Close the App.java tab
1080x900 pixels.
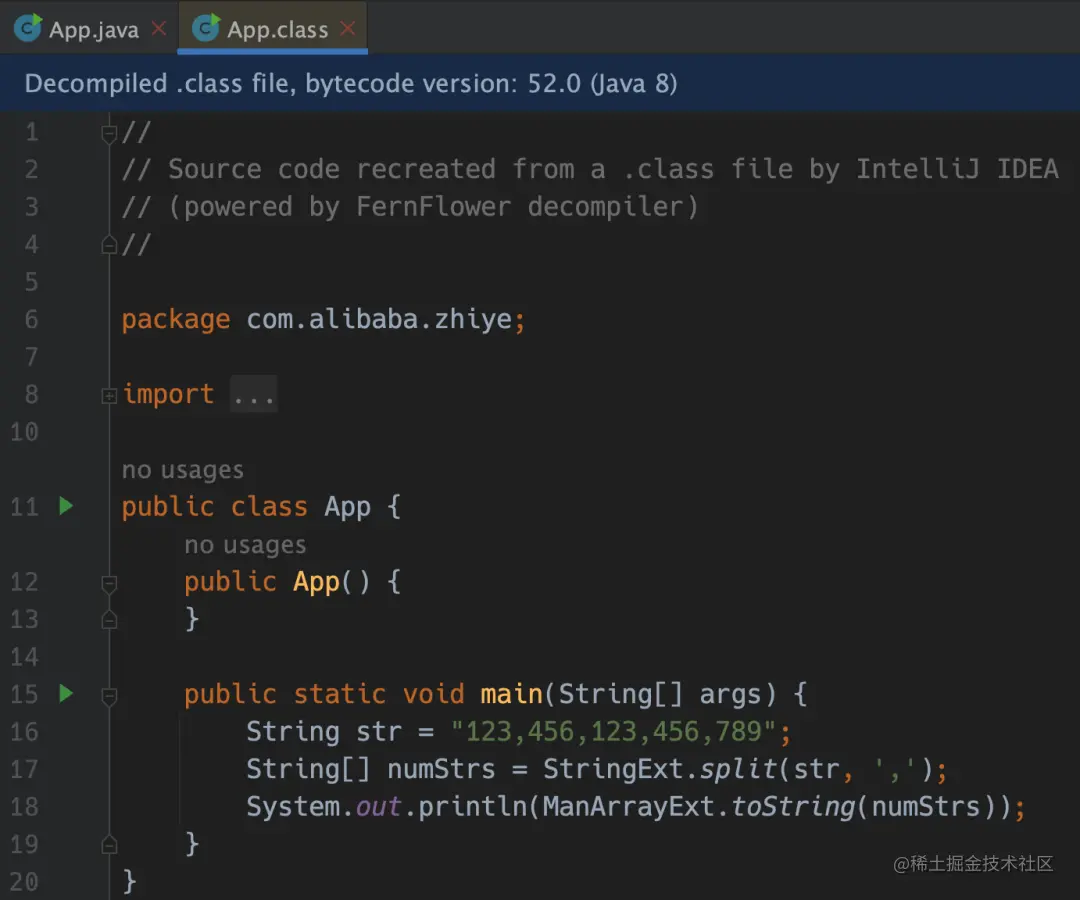159,28
